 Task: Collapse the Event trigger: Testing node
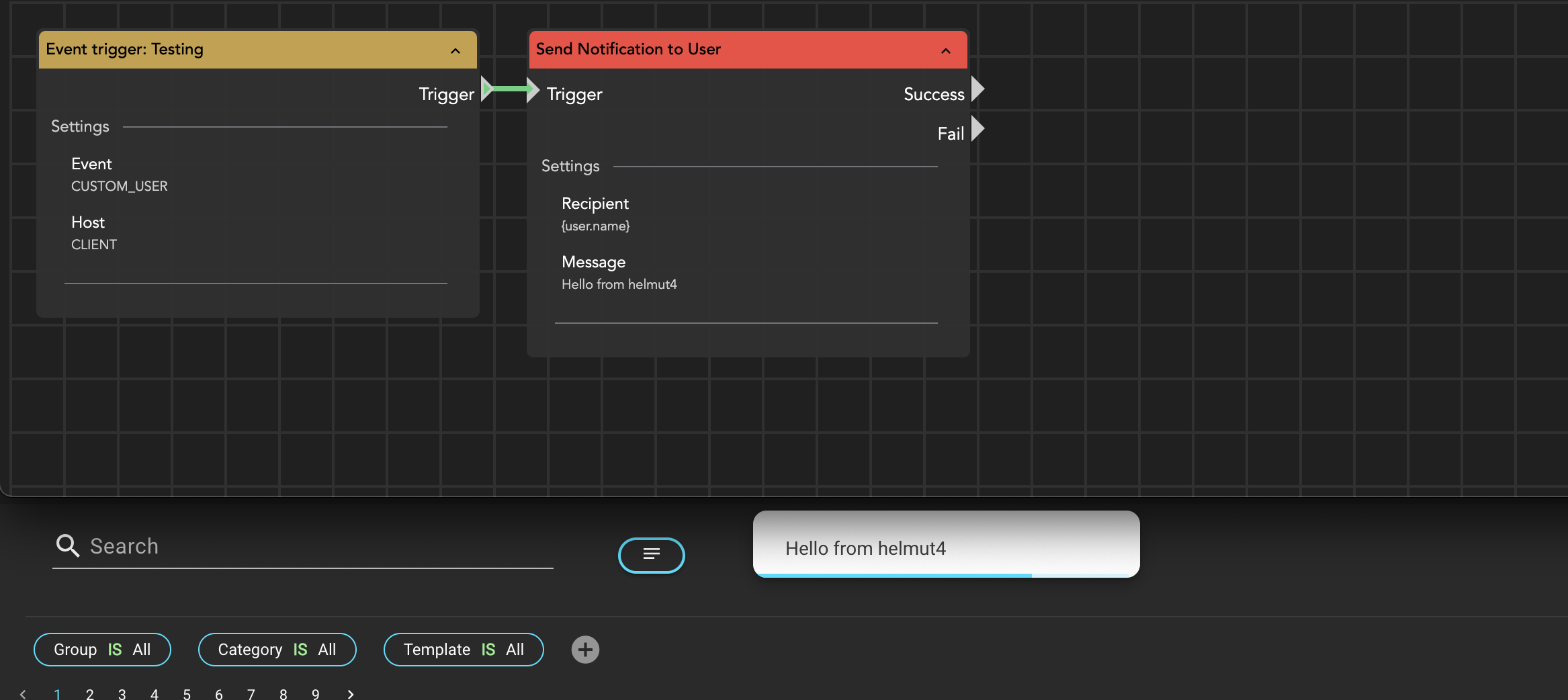pos(455,50)
